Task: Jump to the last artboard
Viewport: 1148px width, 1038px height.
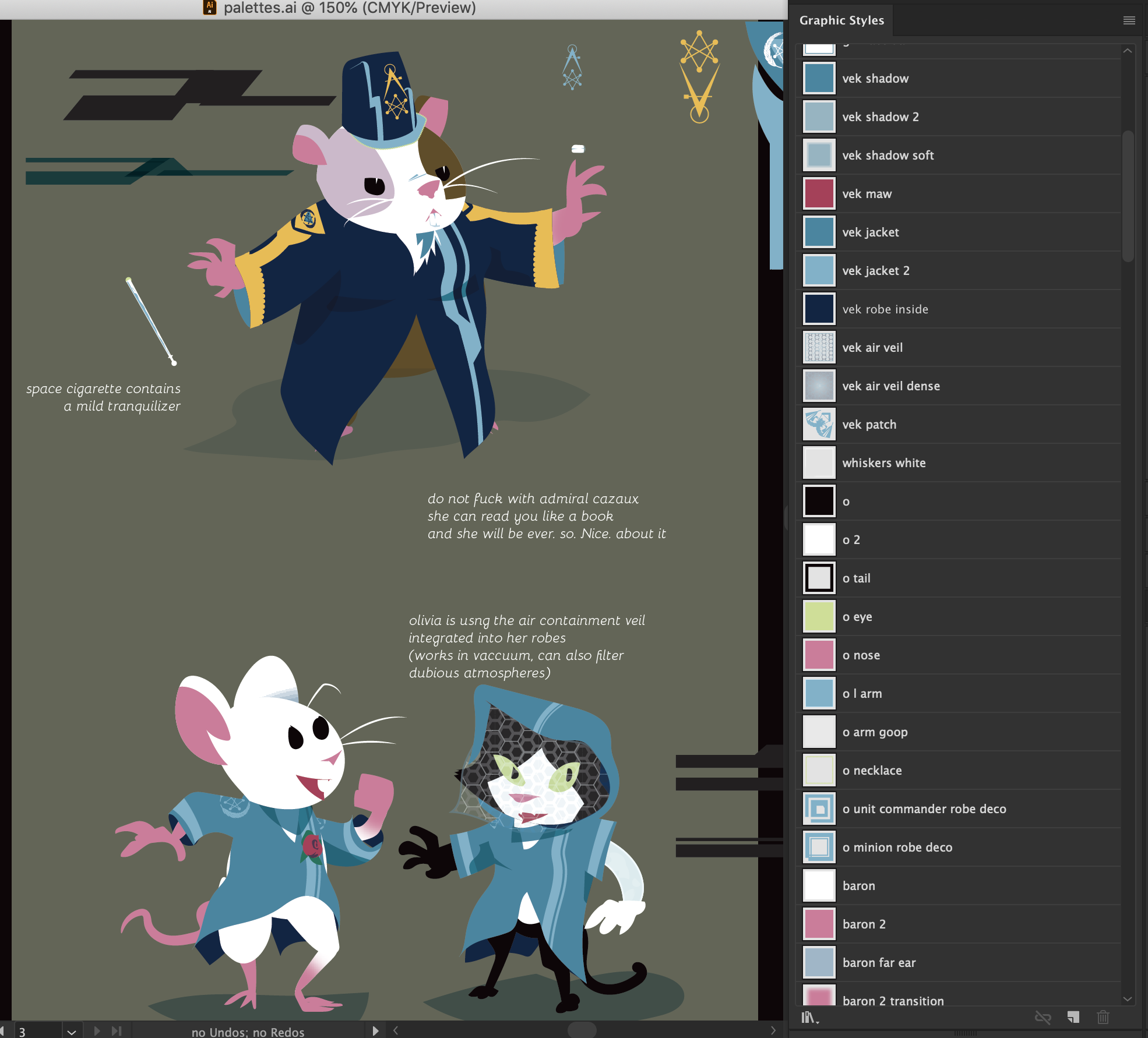Action: pyautogui.click(x=117, y=1031)
